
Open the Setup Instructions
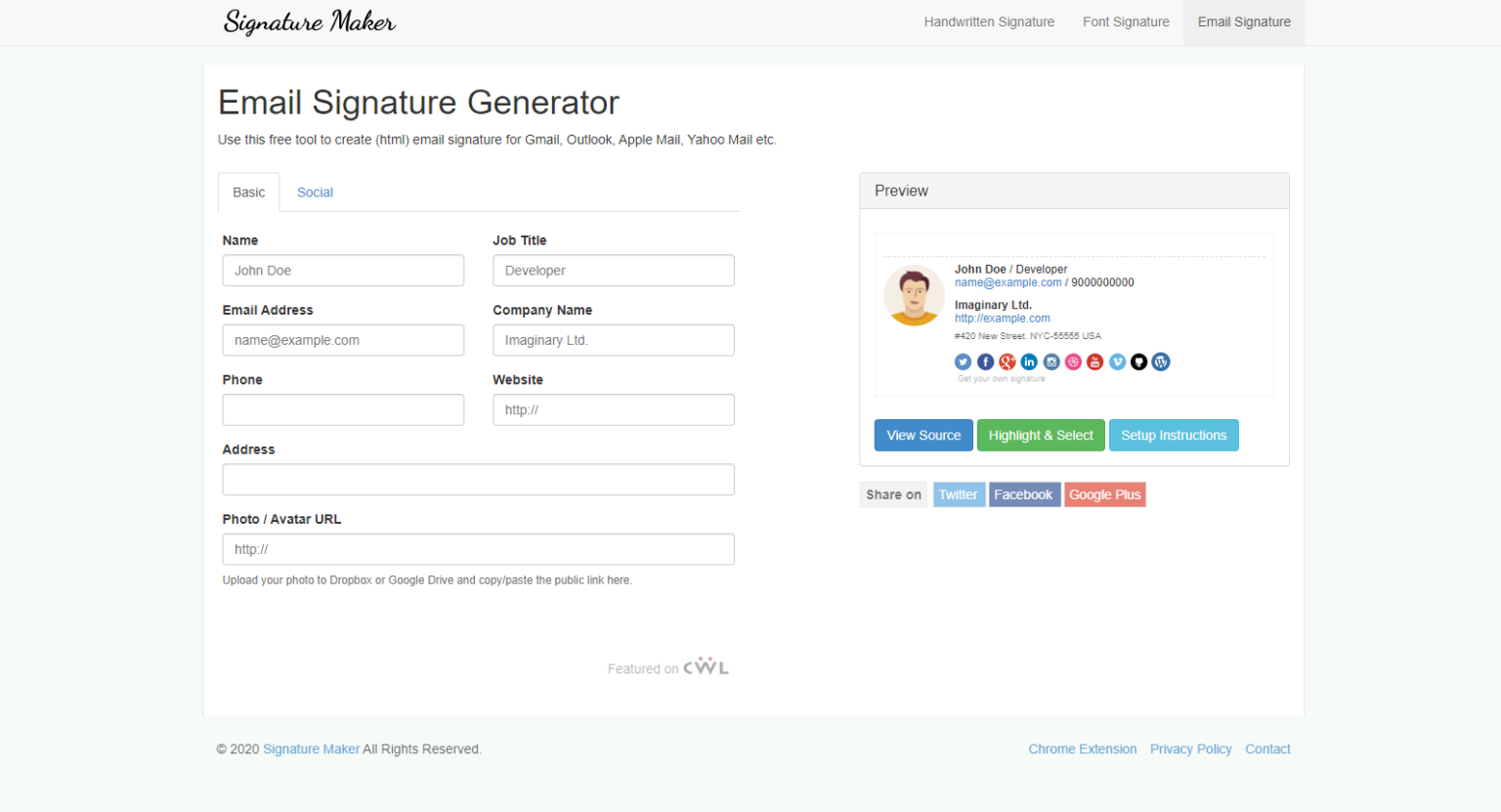click(x=1174, y=435)
